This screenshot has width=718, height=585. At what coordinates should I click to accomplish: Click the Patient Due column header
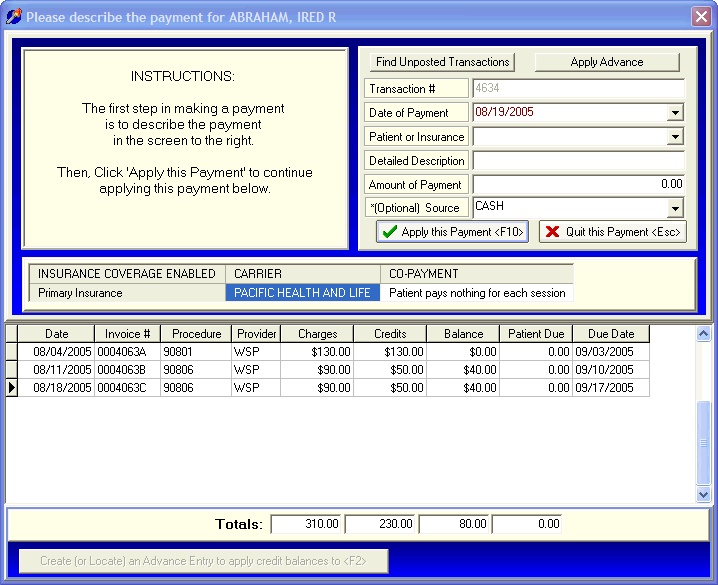(536, 334)
